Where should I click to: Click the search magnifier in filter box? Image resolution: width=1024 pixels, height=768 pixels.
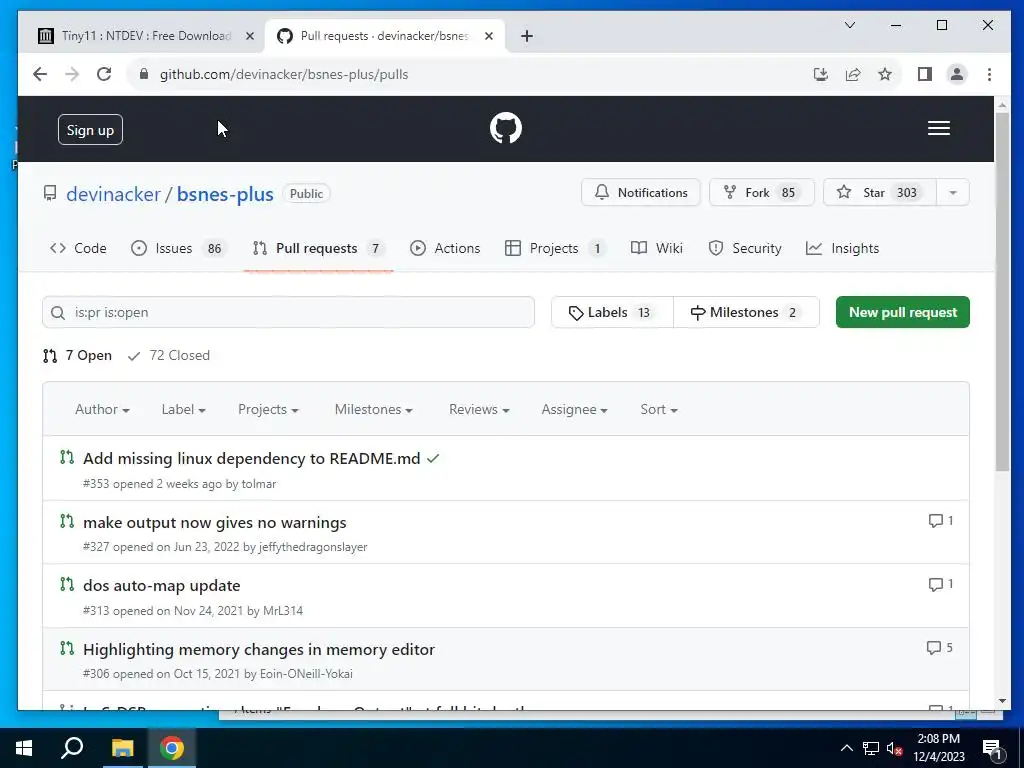point(58,313)
